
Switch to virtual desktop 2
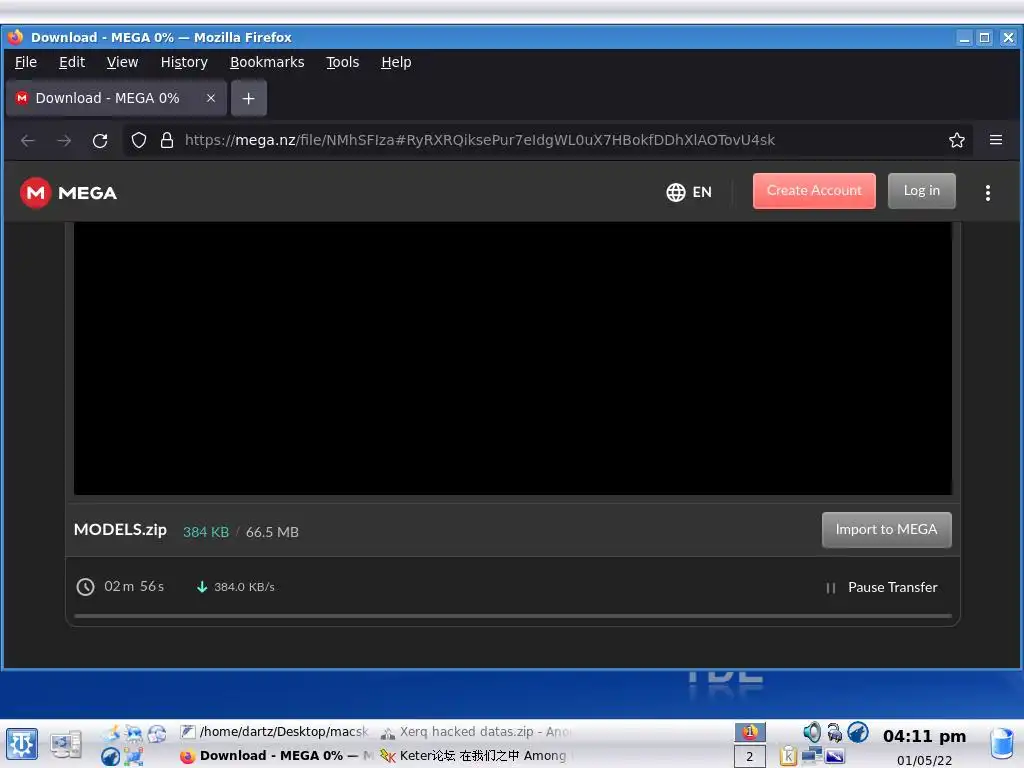[750, 756]
